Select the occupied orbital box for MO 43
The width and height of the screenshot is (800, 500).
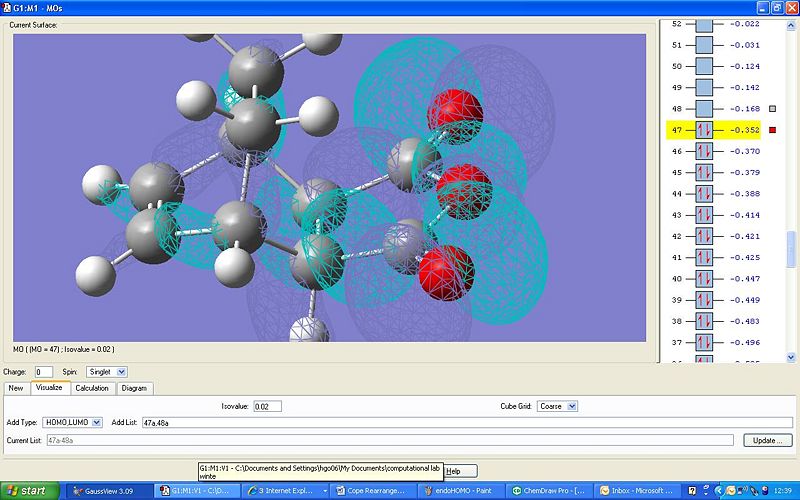pos(704,215)
